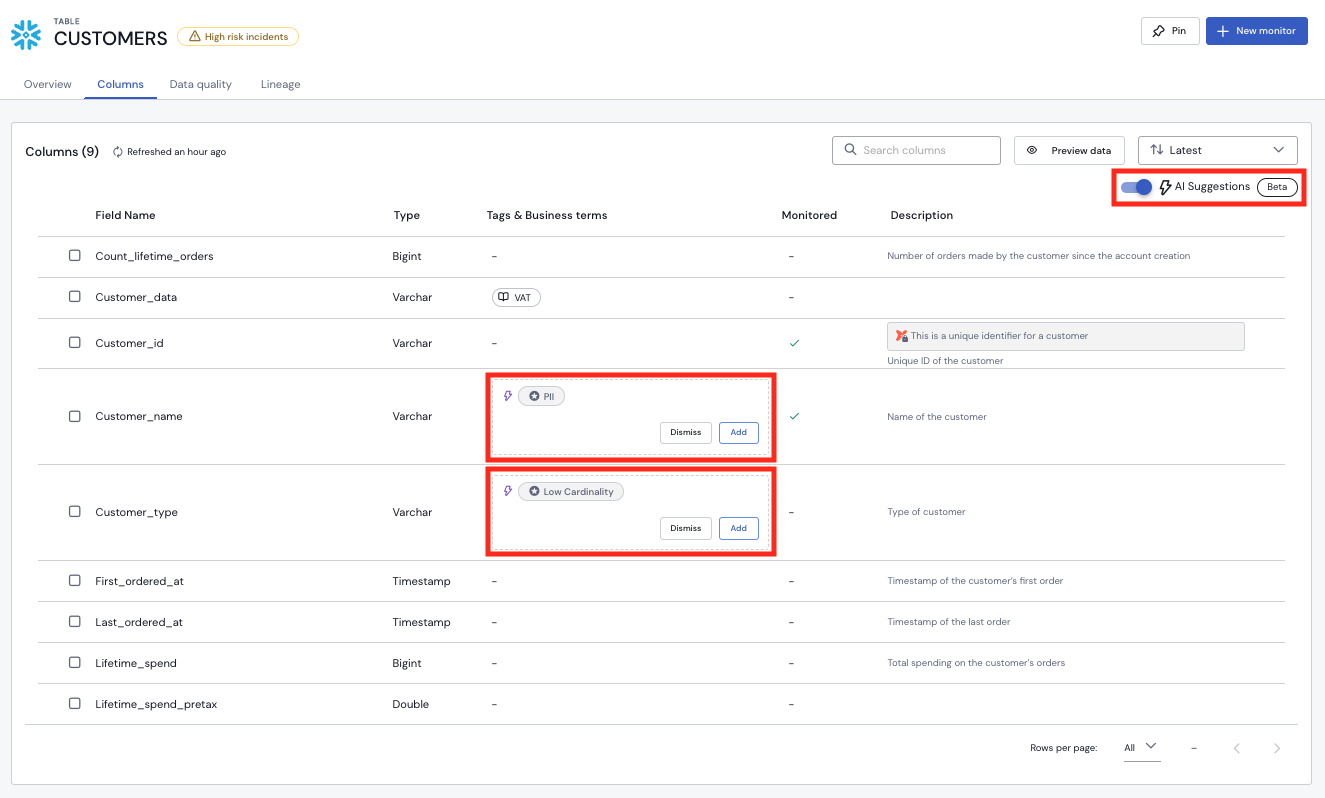Add the suggested PII tag

click(738, 432)
